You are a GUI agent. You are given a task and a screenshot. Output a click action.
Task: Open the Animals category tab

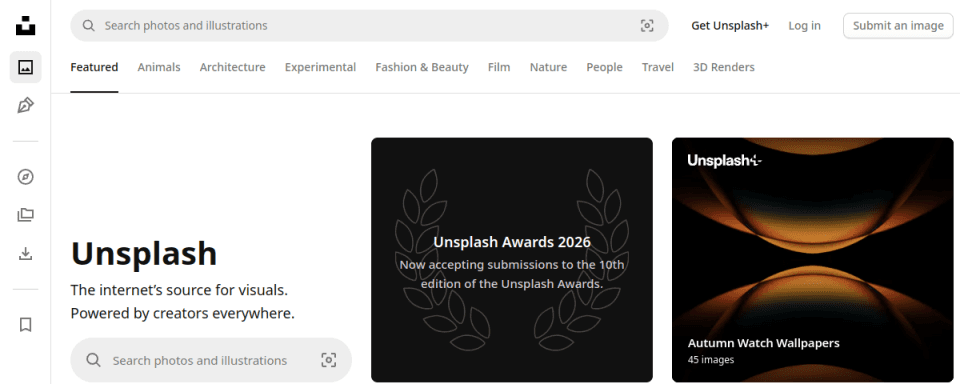pos(159,67)
